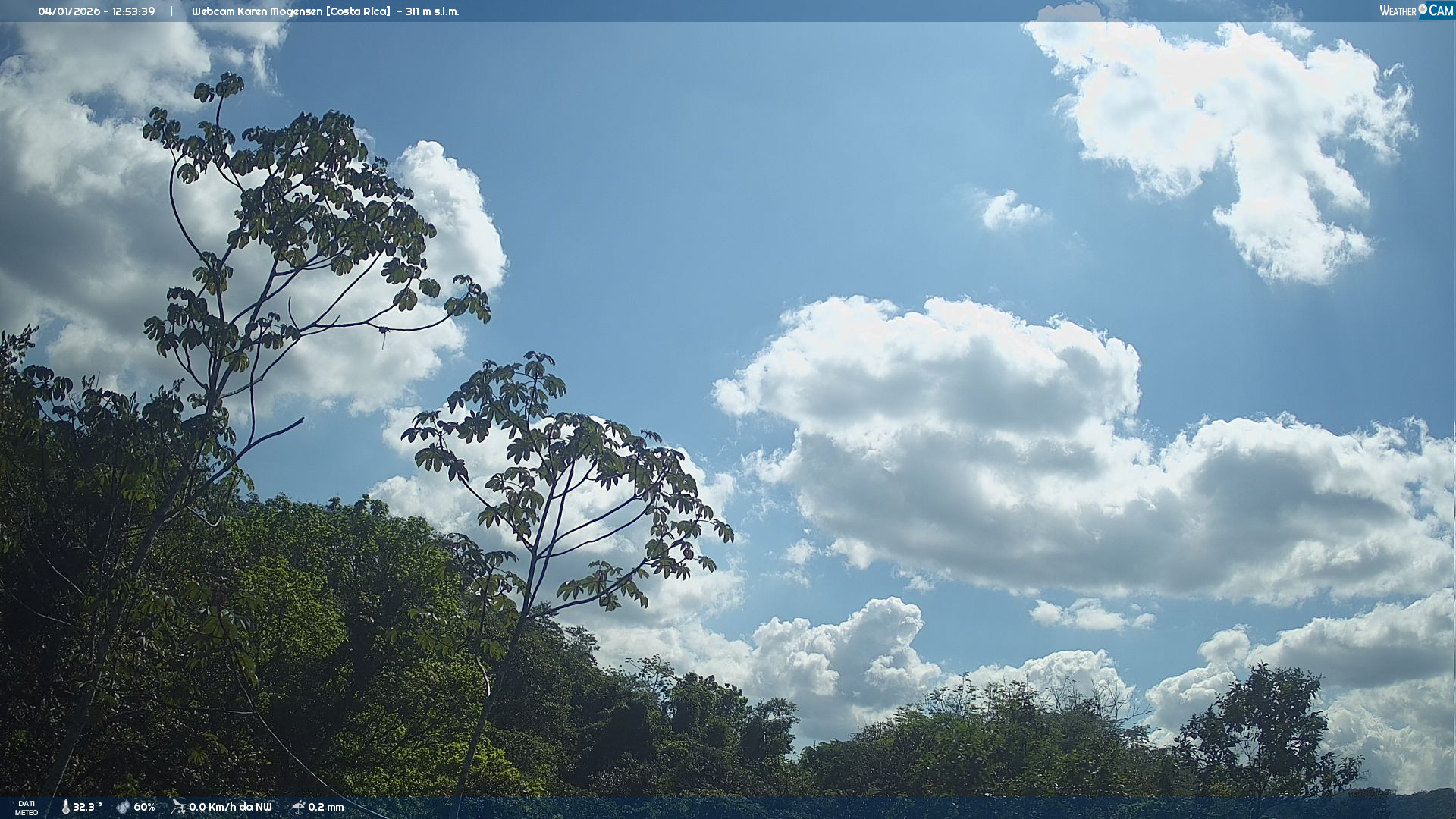The image size is (1456, 819).
Task: Click the large central cumulus cloud in image
Action: pyautogui.click(x=948, y=425)
